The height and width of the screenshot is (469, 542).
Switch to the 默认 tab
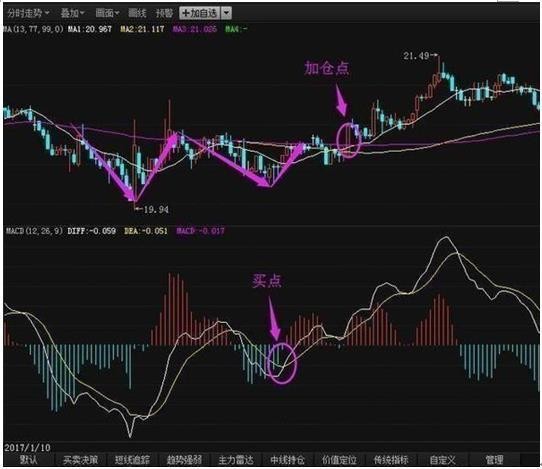[x=28, y=460]
